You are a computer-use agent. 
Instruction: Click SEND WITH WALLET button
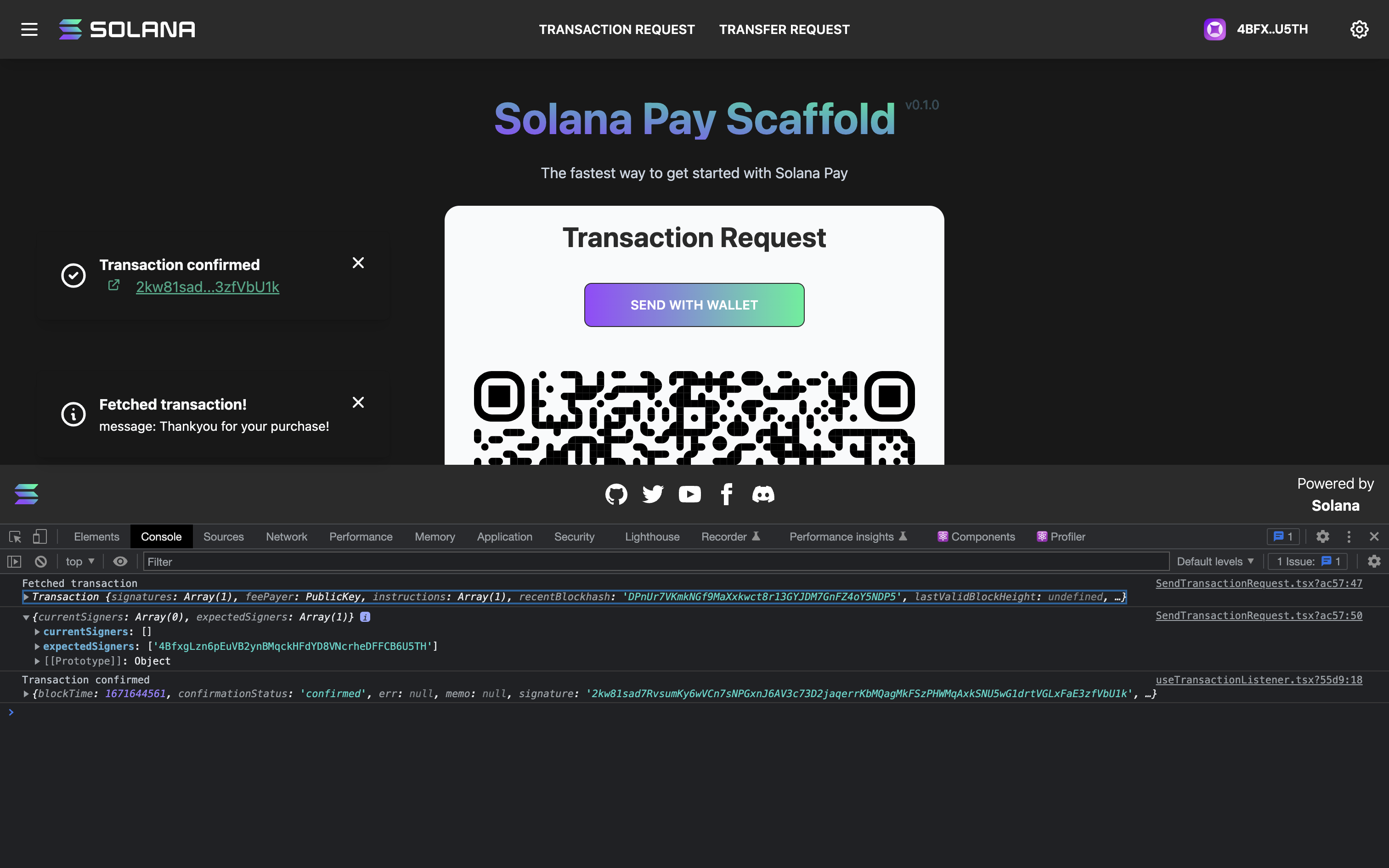(694, 304)
